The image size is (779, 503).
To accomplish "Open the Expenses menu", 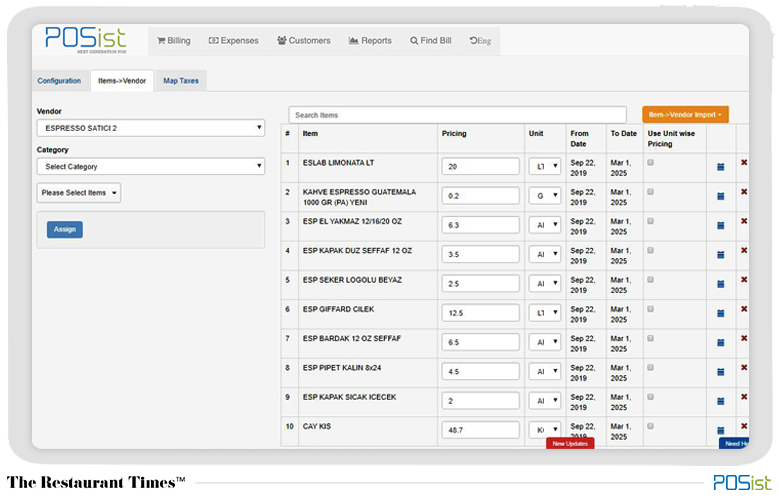I will point(234,41).
